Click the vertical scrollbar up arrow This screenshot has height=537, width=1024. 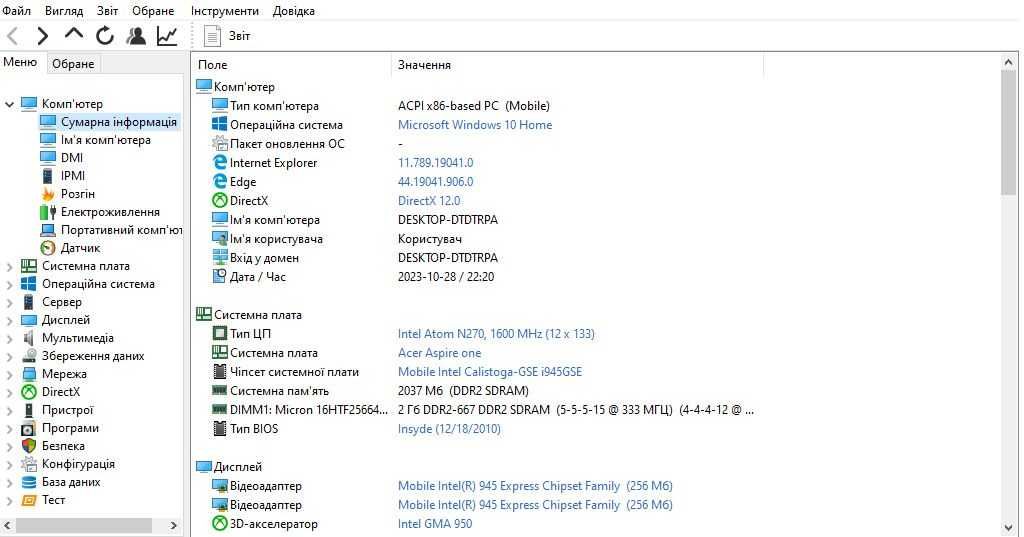click(x=1008, y=62)
